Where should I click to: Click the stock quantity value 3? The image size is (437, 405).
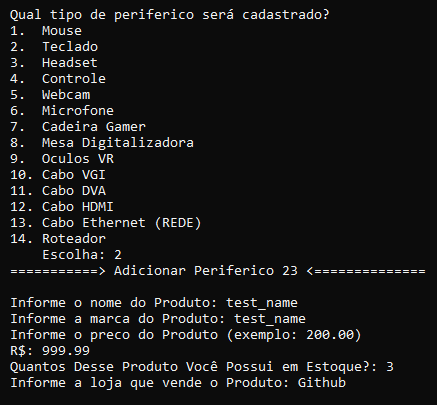[x=390, y=367]
